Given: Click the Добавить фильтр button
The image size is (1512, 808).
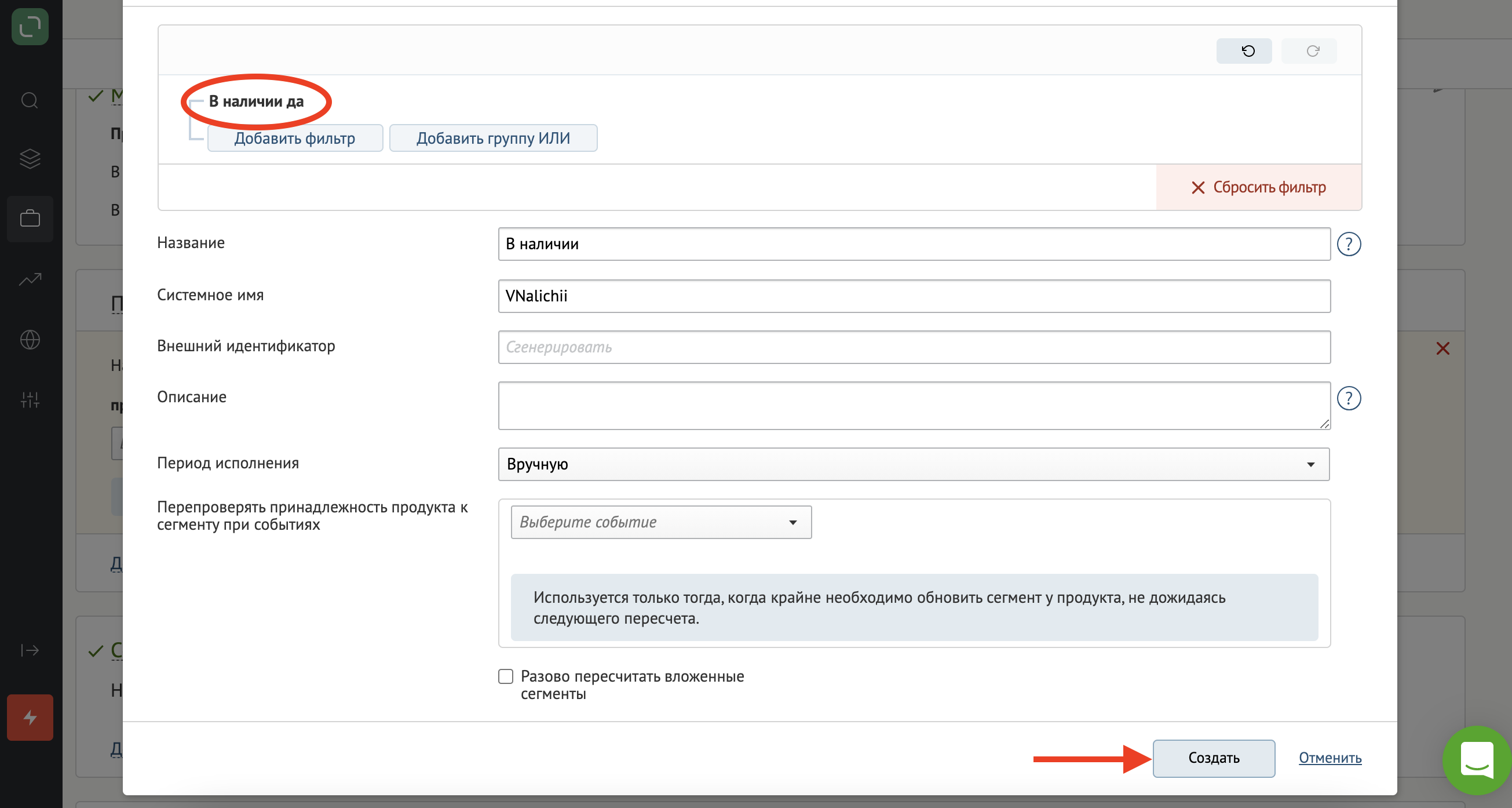Looking at the screenshot, I should (x=295, y=138).
